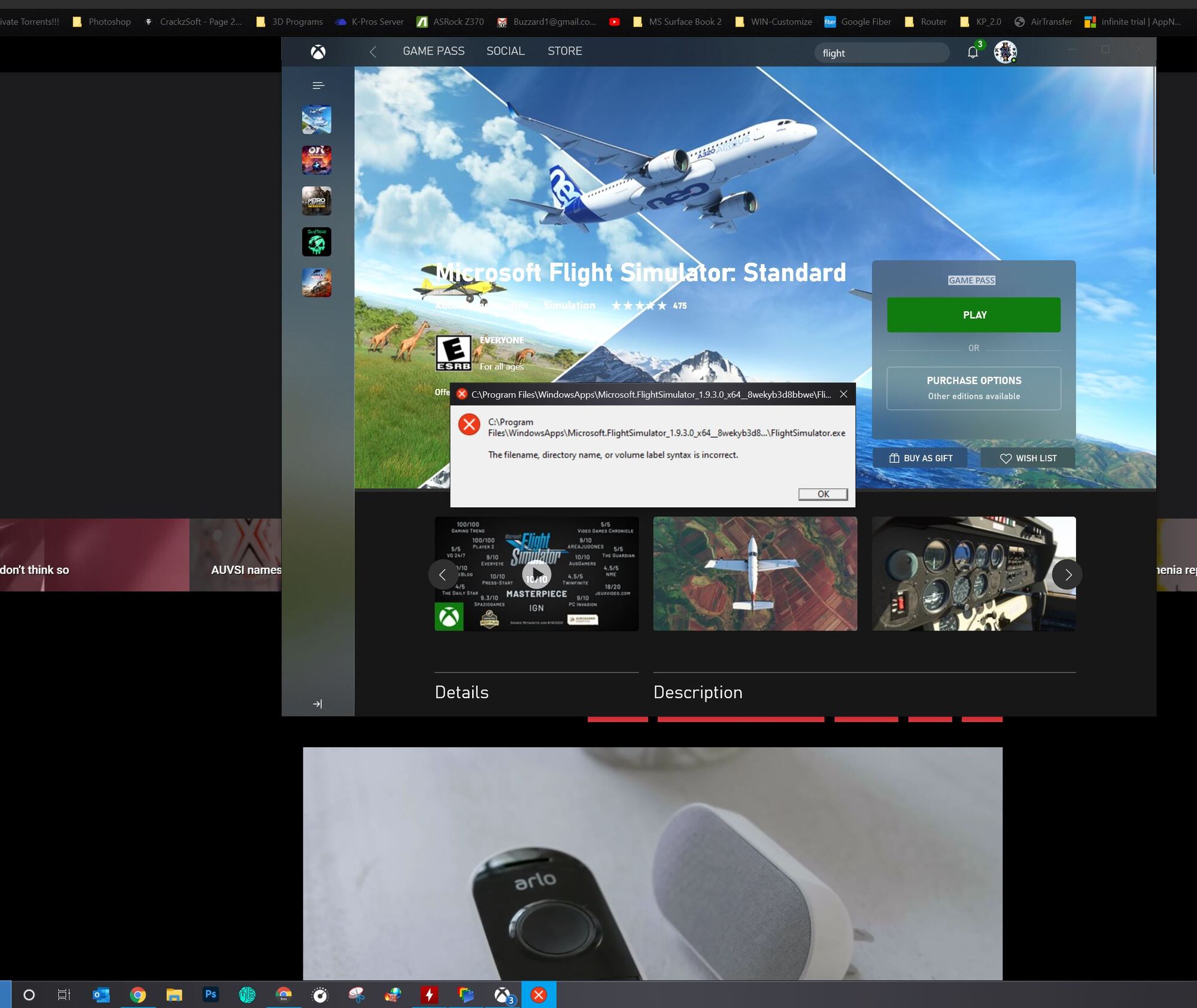Expand the sidebar hamburger menu
1197x1008 pixels.
point(318,86)
